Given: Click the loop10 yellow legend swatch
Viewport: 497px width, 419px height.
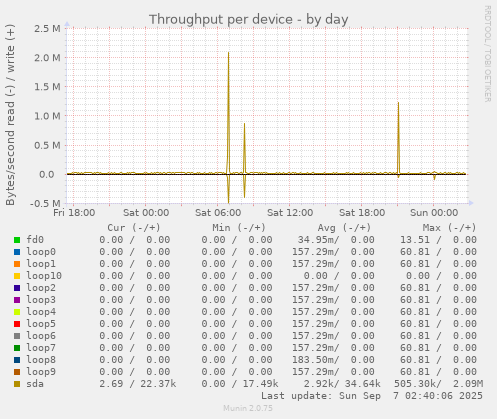Looking at the screenshot, I should point(17,276).
